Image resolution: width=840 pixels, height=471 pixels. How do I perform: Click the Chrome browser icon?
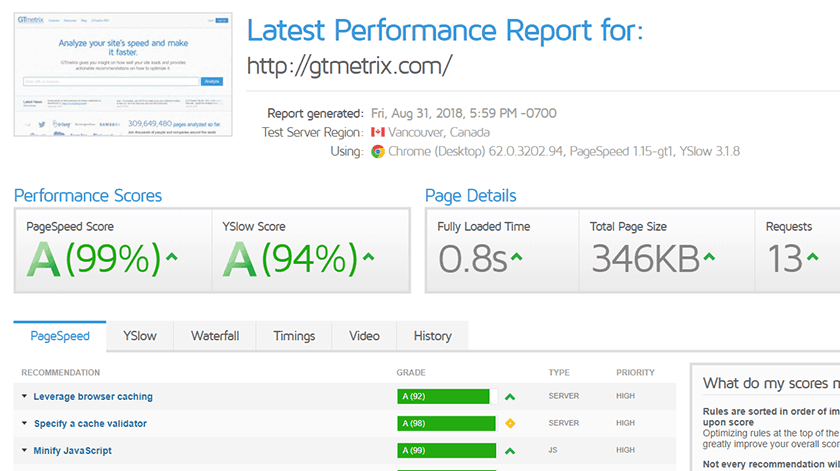378,152
